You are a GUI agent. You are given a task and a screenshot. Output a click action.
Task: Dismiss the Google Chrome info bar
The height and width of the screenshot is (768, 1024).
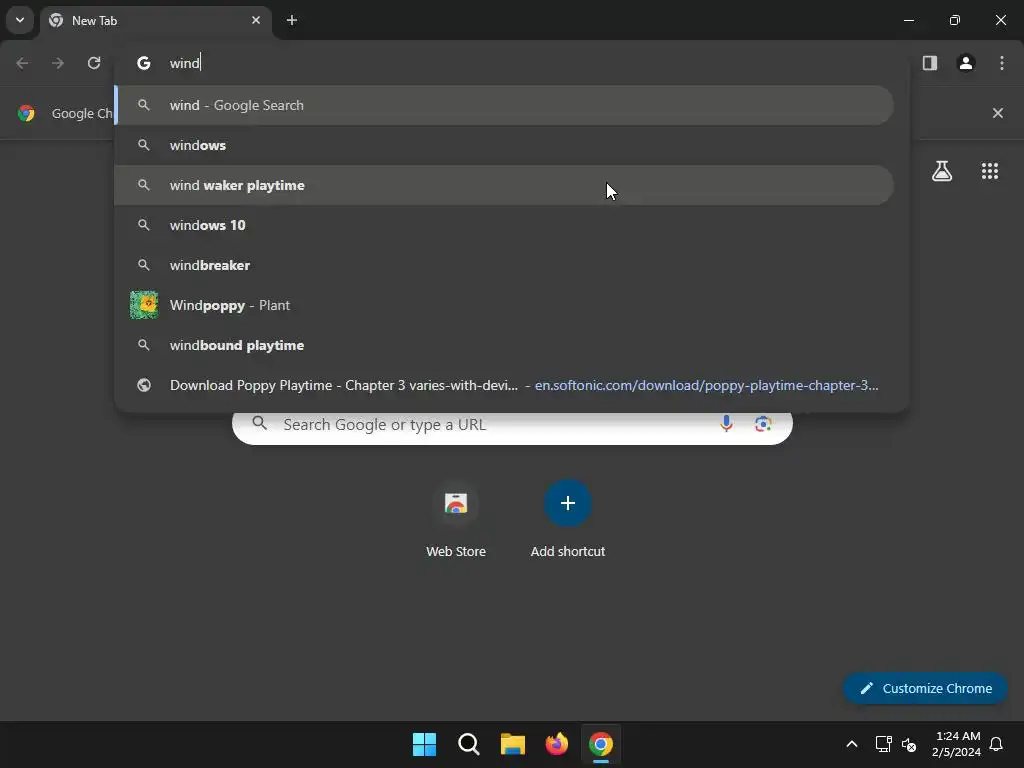[997, 113]
